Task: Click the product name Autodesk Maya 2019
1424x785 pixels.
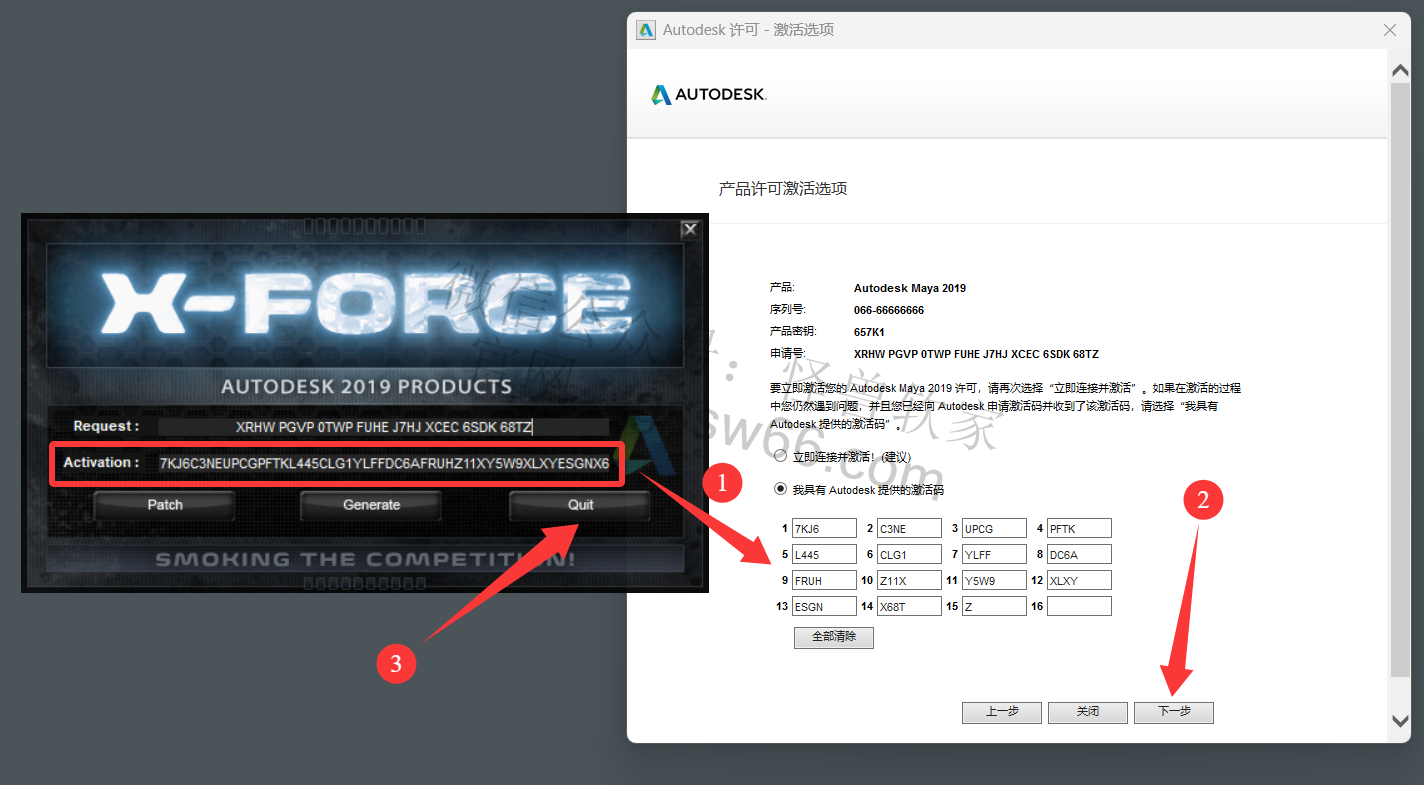Action: point(910,288)
